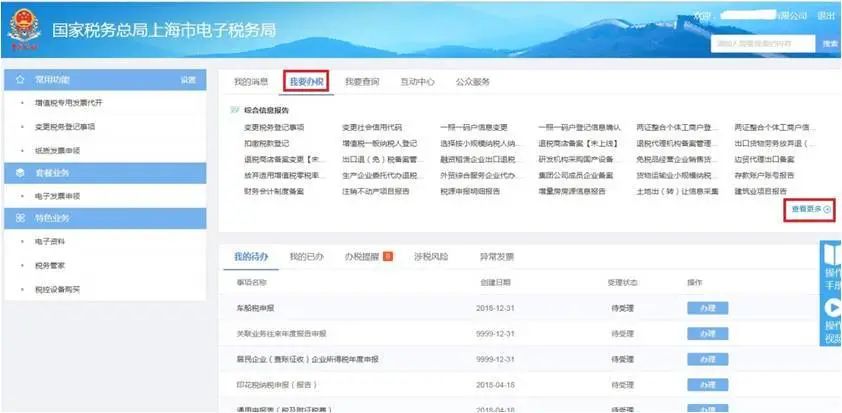Screen dimensions: 842x413
Task: Click 办理 for 印花税纳税申报
Action: point(708,385)
